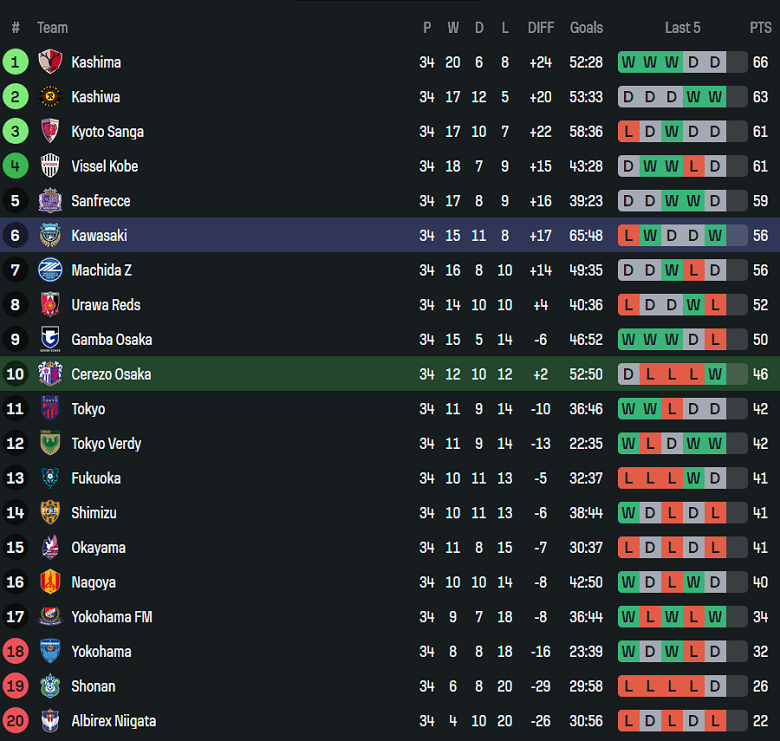
Task: Sort table by PTS column header
Action: point(760,28)
